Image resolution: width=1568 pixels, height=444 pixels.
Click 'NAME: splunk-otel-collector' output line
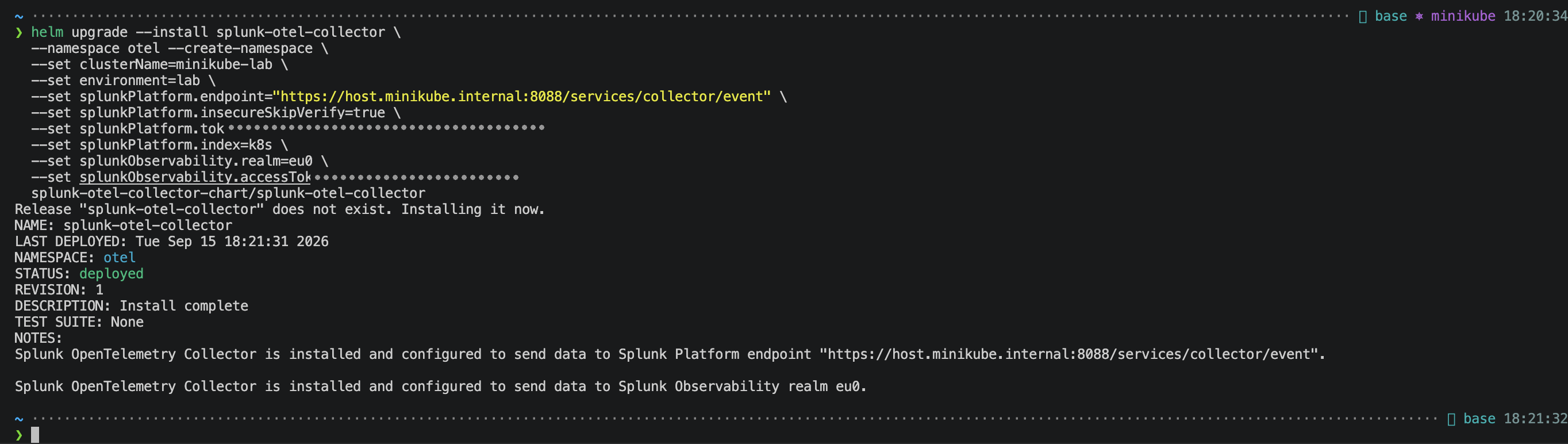tap(123, 226)
